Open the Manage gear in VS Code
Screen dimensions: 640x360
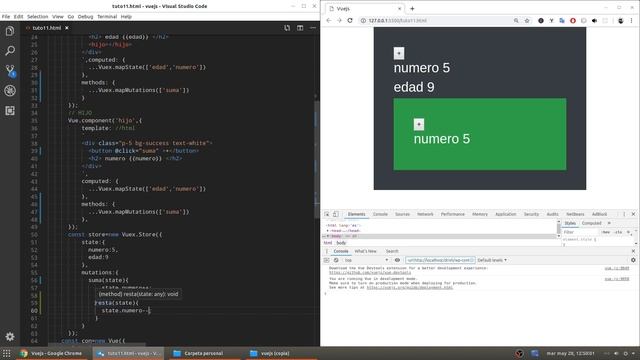click(10, 336)
